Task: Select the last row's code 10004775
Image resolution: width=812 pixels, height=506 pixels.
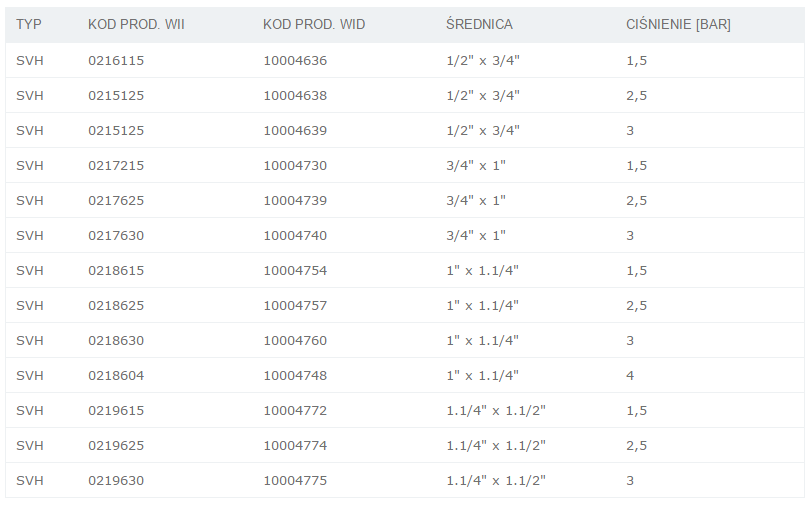Action: [x=295, y=480]
